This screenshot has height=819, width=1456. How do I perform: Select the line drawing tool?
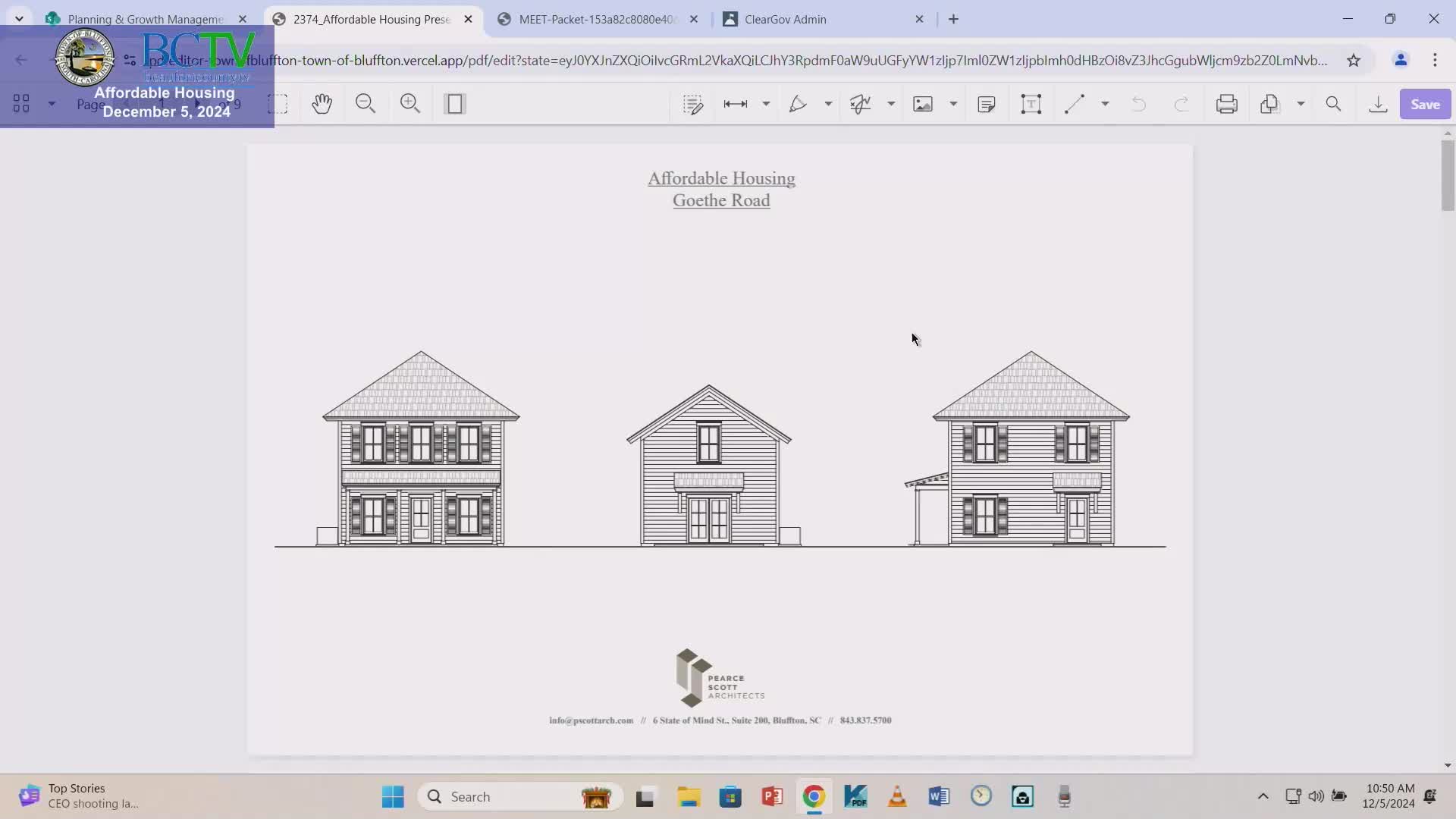1075,104
